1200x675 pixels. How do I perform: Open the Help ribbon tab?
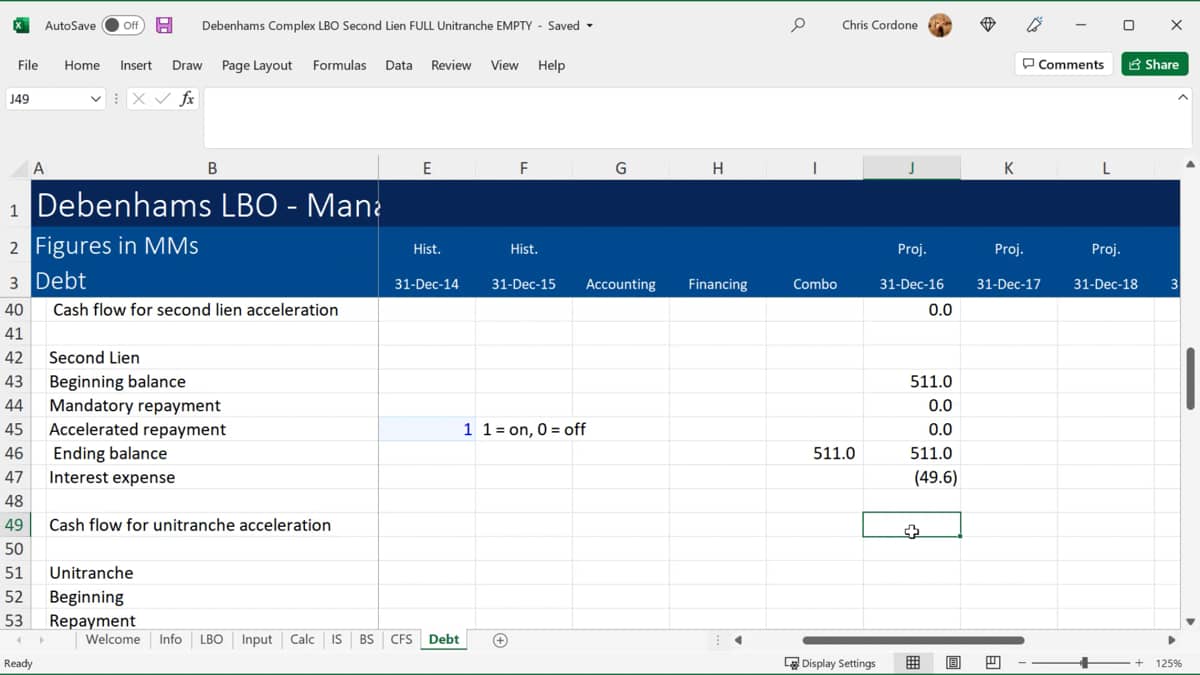[x=551, y=65]
